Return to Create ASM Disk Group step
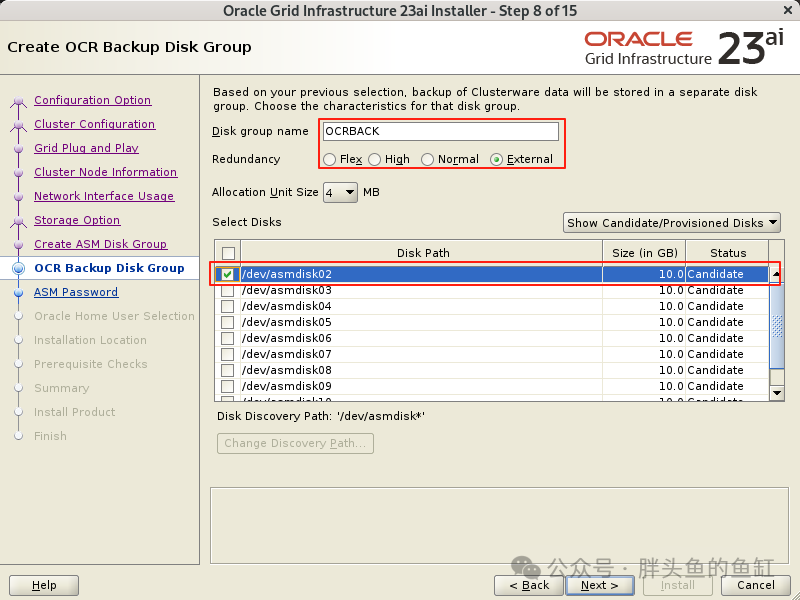Viewport: 800px width, 600px height. point(101,244)
